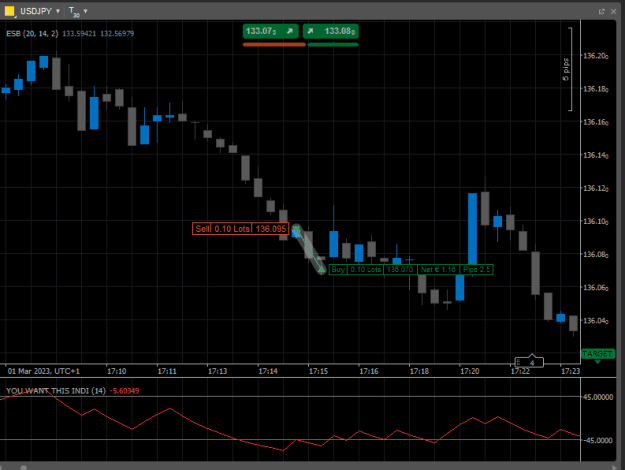Click the -45.0000 indicator level label
Screen dimensions: 625x470
598,441
